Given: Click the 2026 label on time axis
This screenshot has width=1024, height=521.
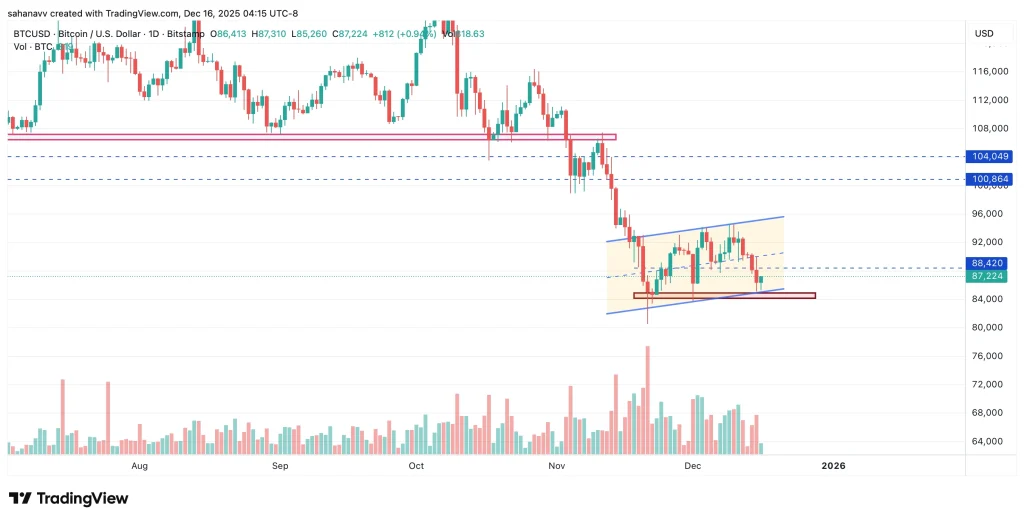Looking at the screenshot, I should click(x=832, y=466).
